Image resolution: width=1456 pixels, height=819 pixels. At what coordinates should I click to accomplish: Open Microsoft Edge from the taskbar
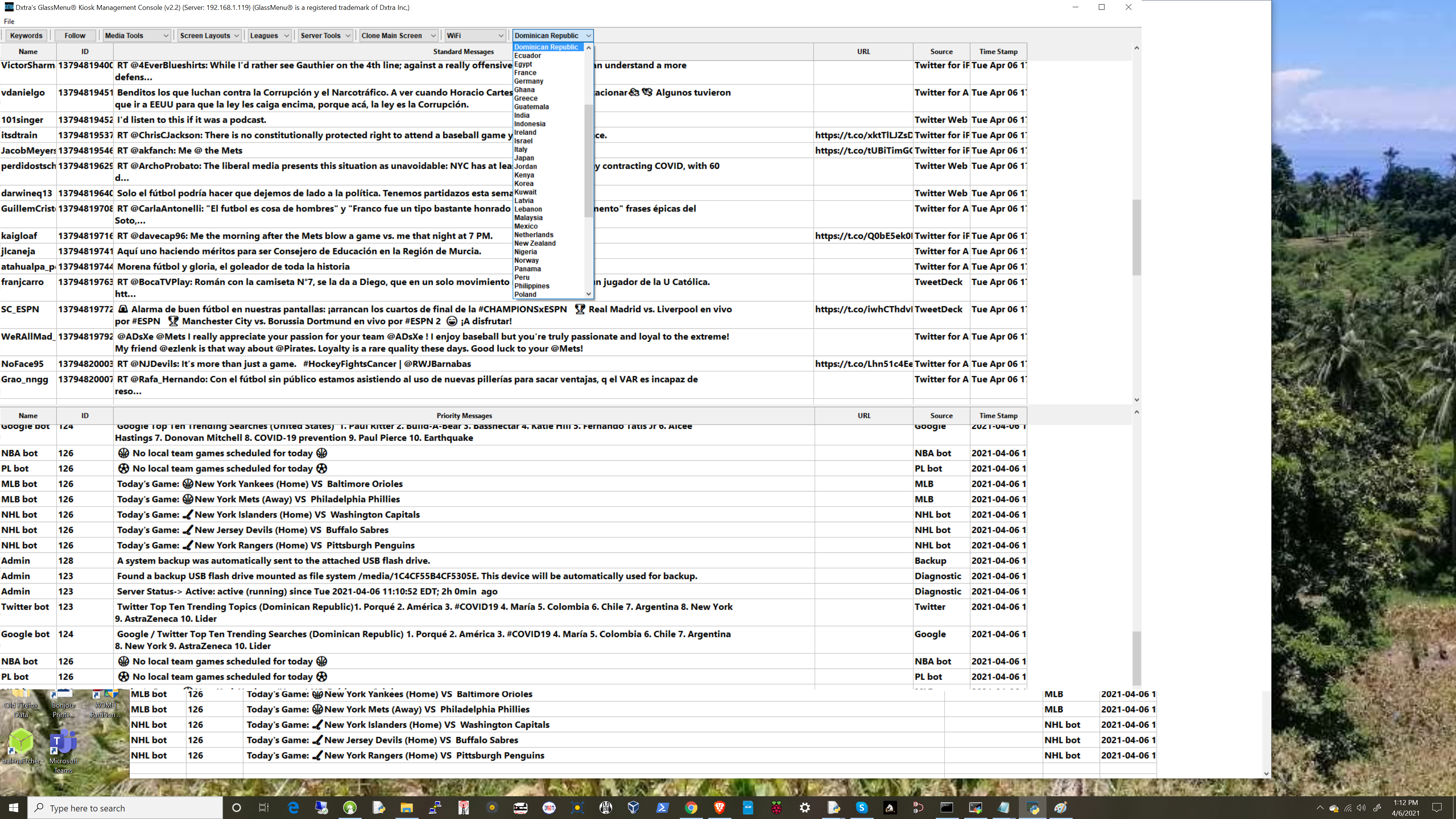(293, 808)
